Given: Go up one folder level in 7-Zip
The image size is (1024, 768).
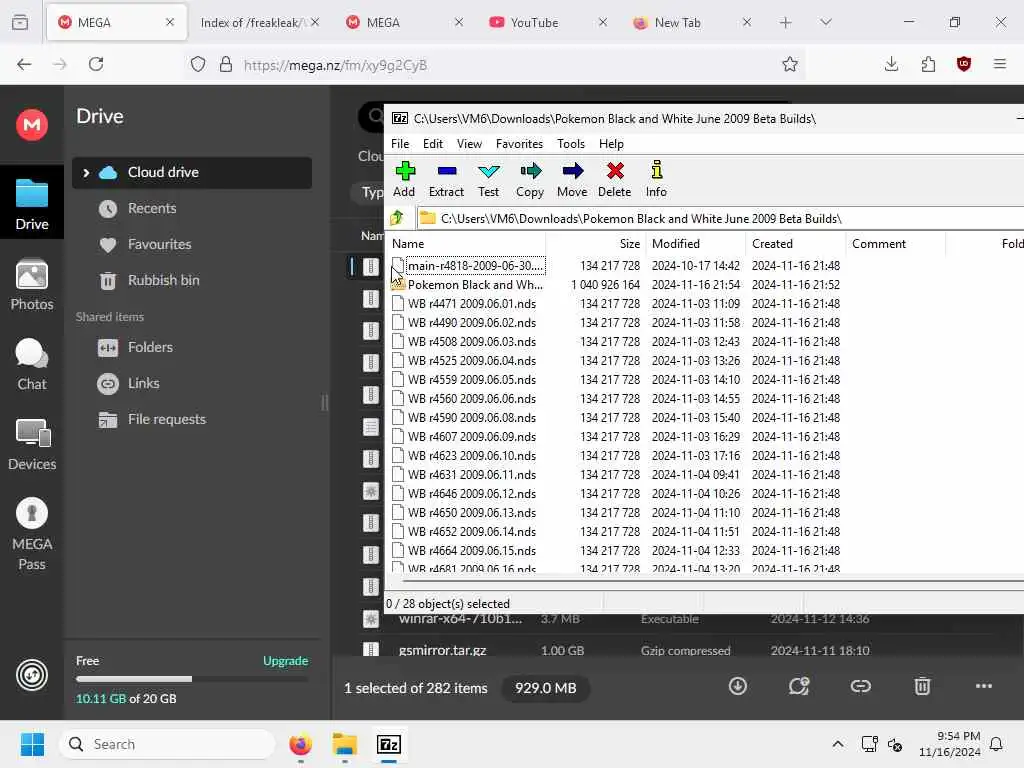Looking at the screenshot, I should [397, 218].
